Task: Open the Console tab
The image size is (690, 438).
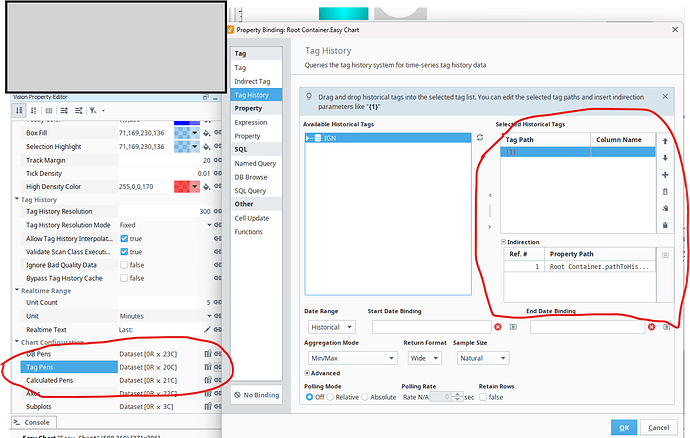Action: (x=33, y=422)
